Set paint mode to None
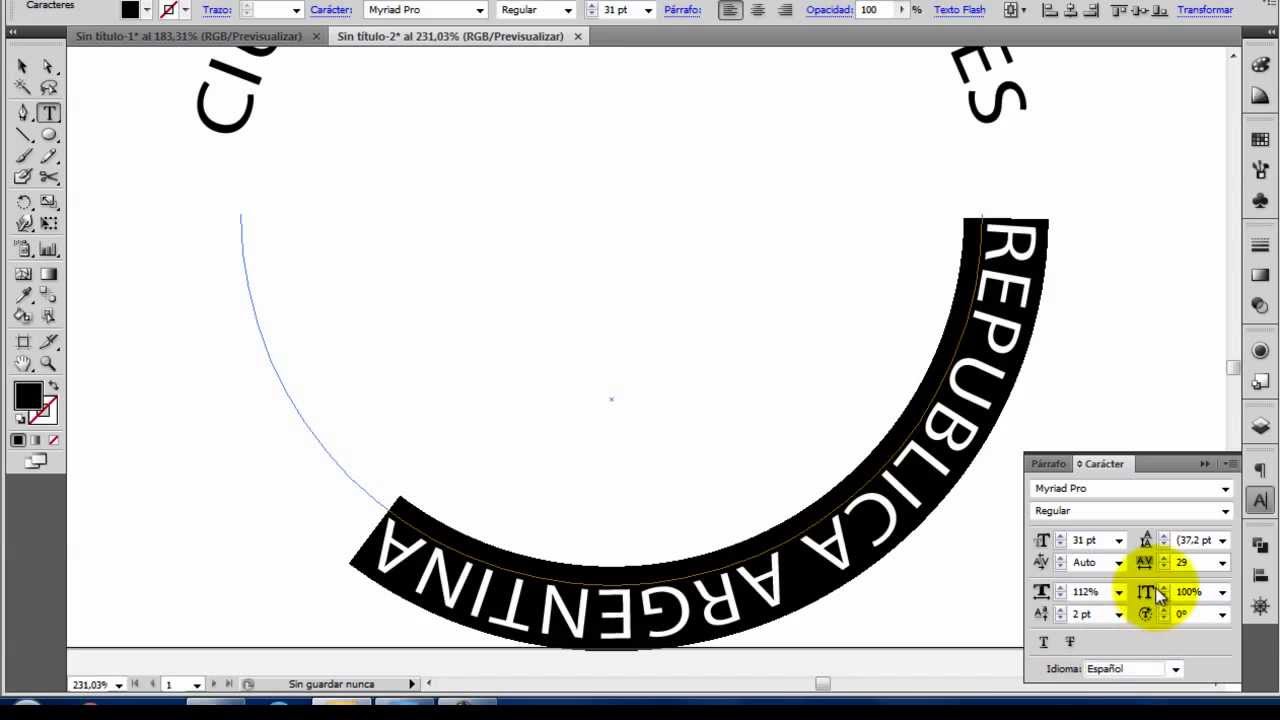1280x720 pixels. (x=53, y=440)
